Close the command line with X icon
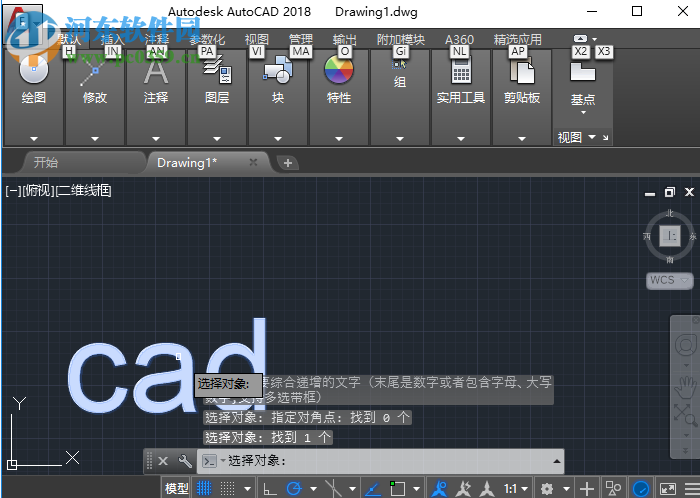Viewport: 700px width, 498px height. 163,461
